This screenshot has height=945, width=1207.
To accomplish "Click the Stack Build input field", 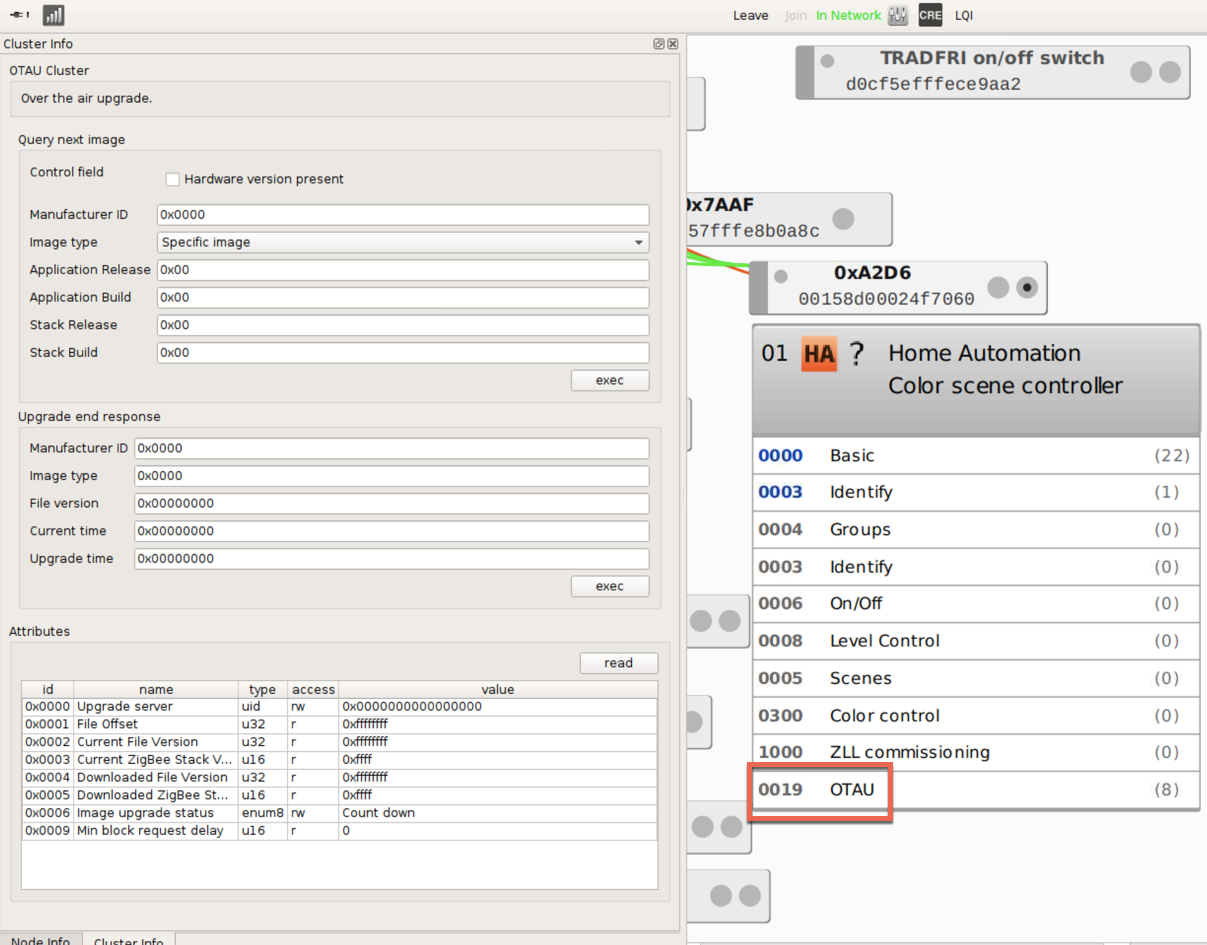I will 403,352.
